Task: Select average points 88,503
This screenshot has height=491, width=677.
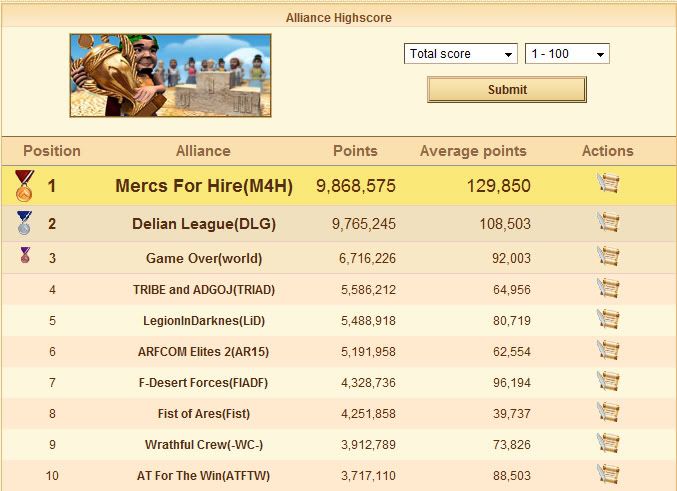Action: pyautogui.click(x=512, y=476)
